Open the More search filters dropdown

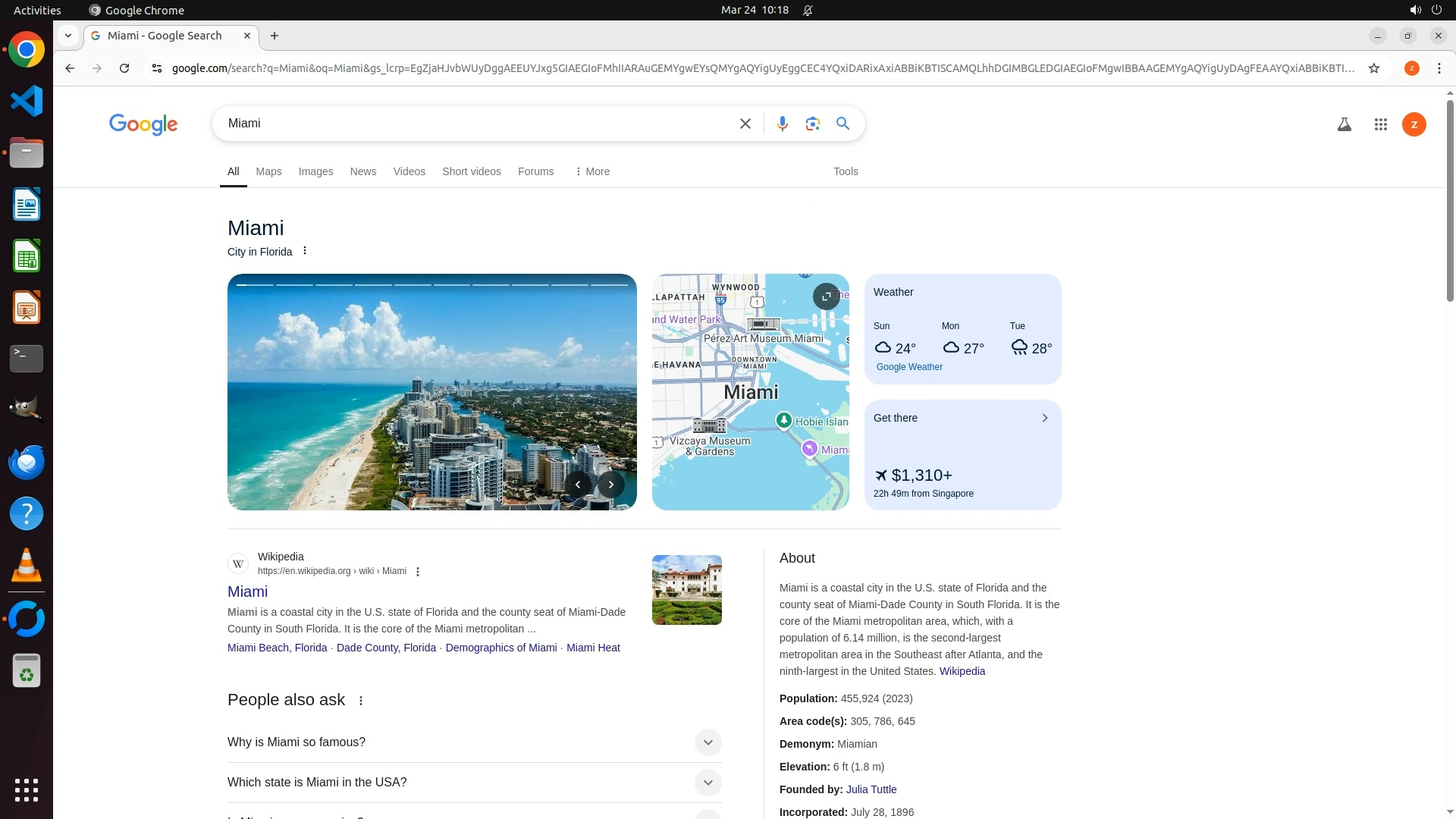592,171
